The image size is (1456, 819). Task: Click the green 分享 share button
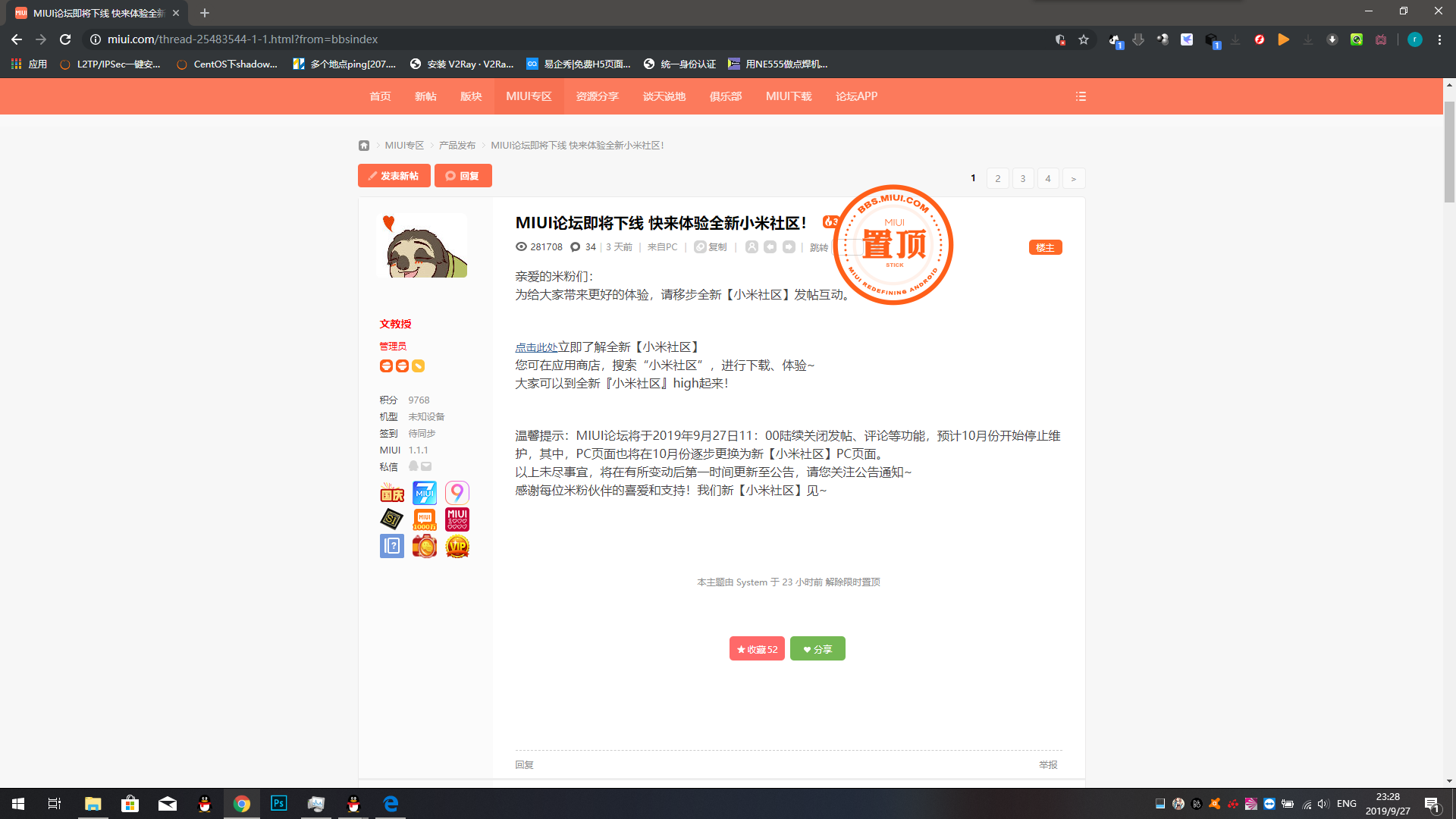point(817,649)
